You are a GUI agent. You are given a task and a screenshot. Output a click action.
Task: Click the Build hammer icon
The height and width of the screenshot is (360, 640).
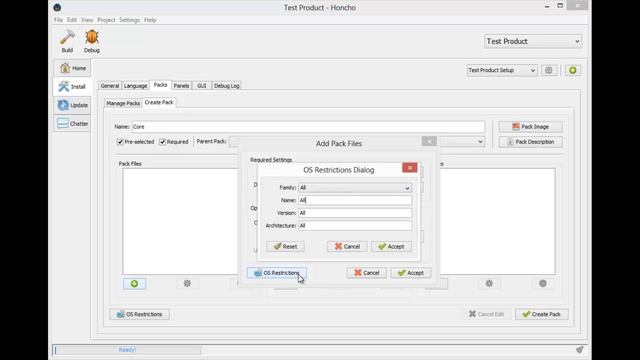point(67,38)
